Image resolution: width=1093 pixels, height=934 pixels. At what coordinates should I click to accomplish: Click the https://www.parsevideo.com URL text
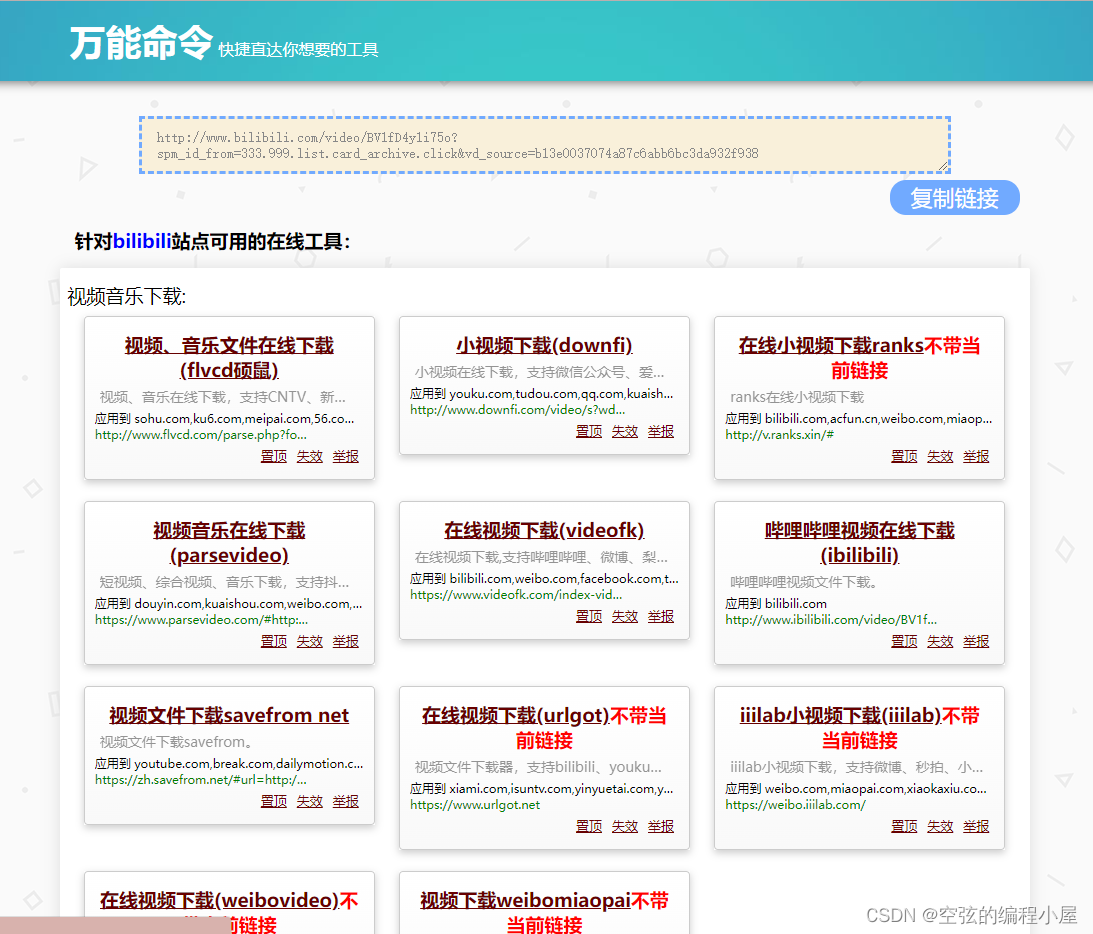click(201, 620)
